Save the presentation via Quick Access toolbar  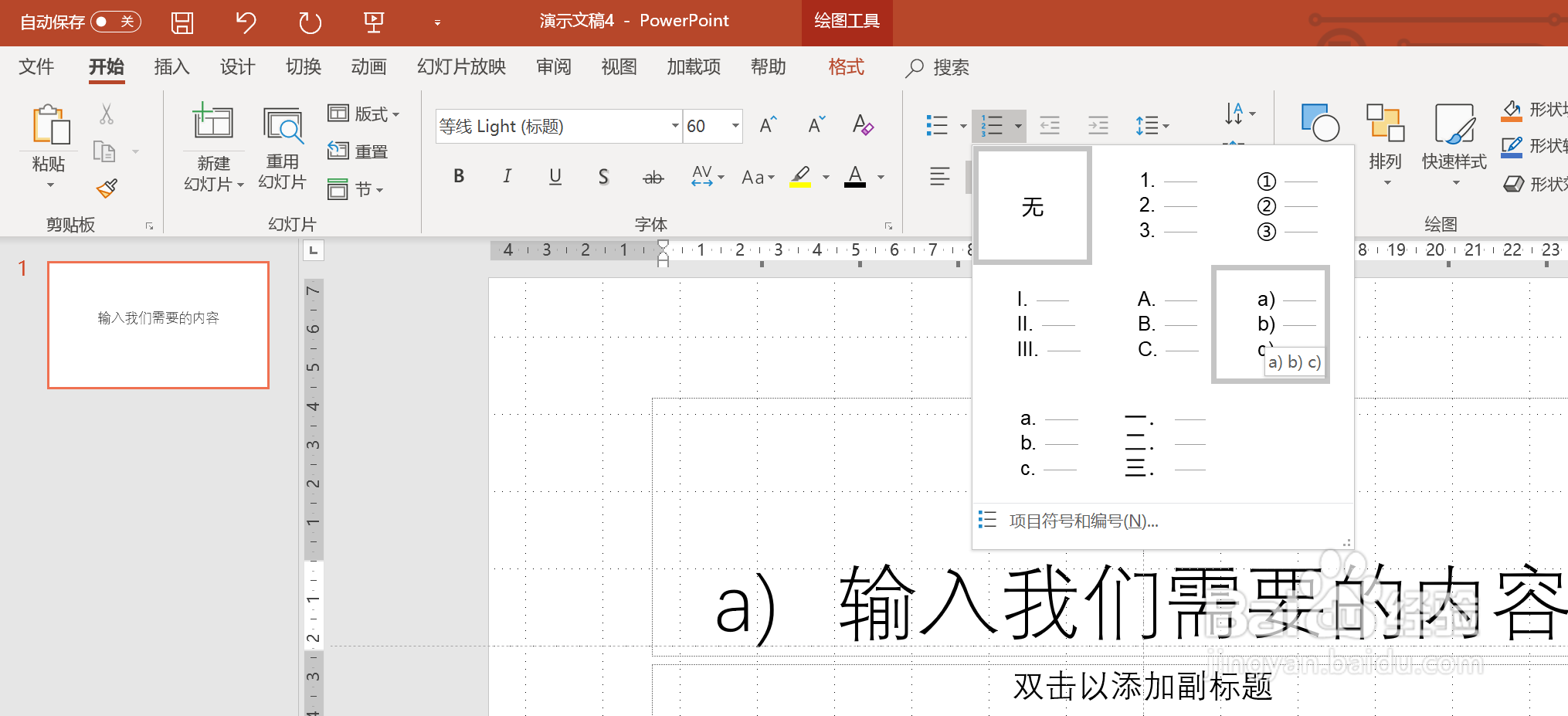pos(182,22)
